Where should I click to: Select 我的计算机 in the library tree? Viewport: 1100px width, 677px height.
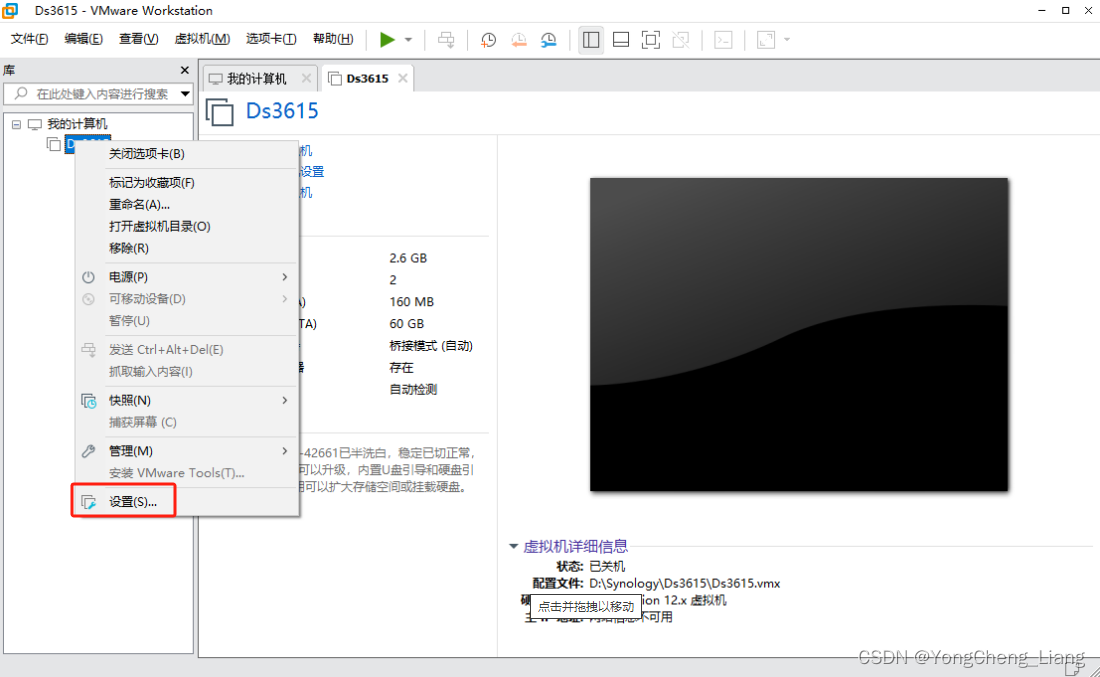coord(77,124)
